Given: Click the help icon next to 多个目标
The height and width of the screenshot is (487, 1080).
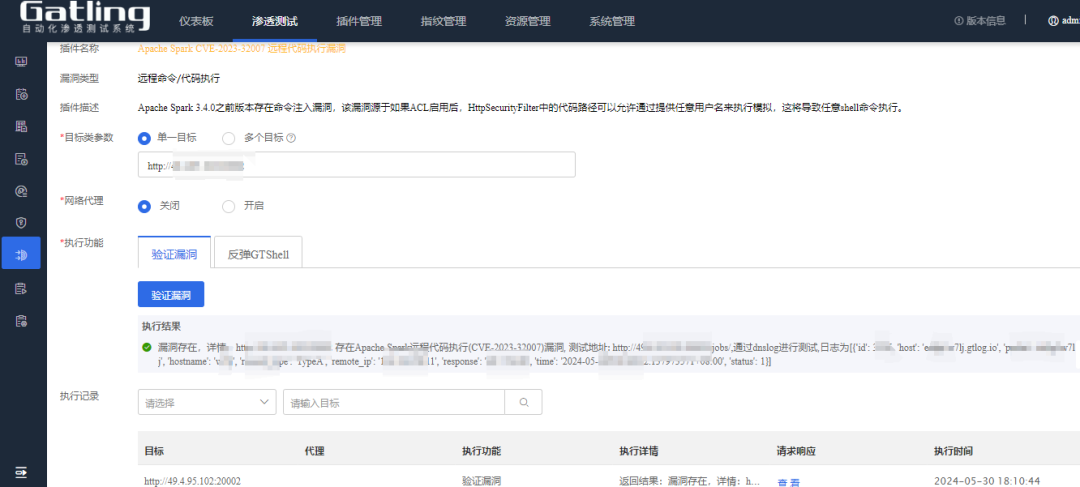Looking at the screenshot, I should (x=291, y=138).
